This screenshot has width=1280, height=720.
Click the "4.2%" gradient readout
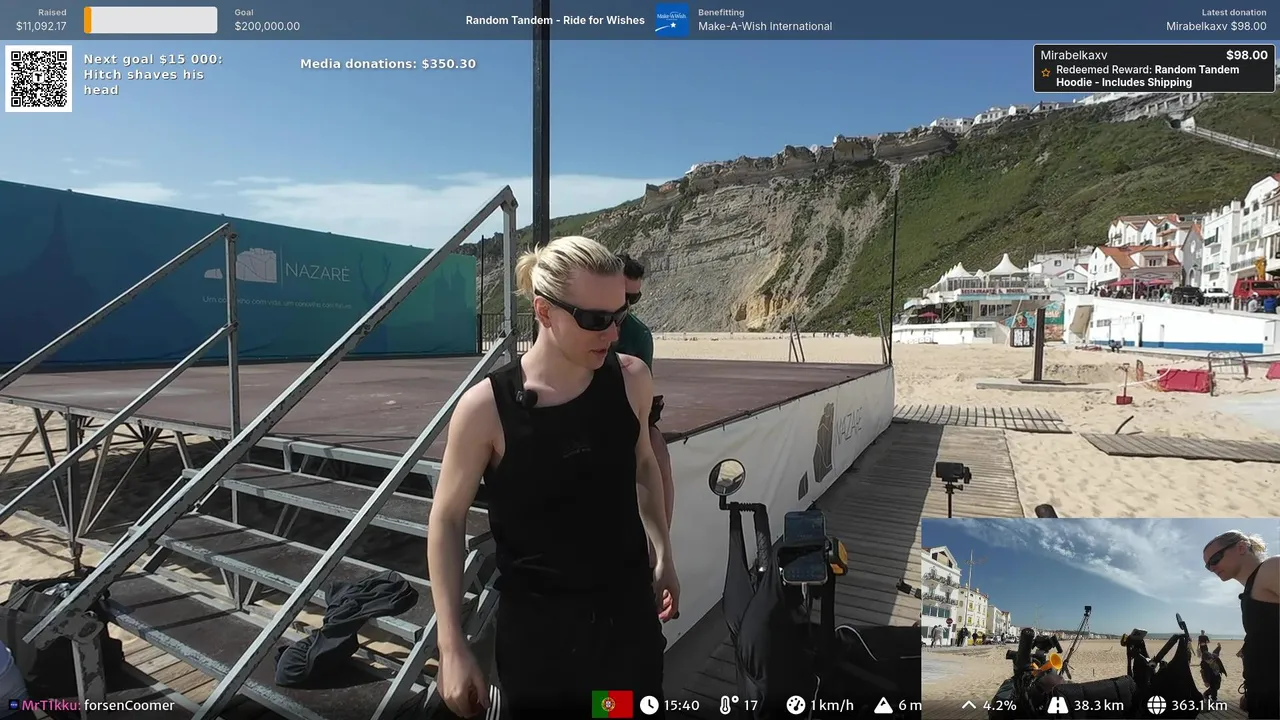pos(1000,705)
